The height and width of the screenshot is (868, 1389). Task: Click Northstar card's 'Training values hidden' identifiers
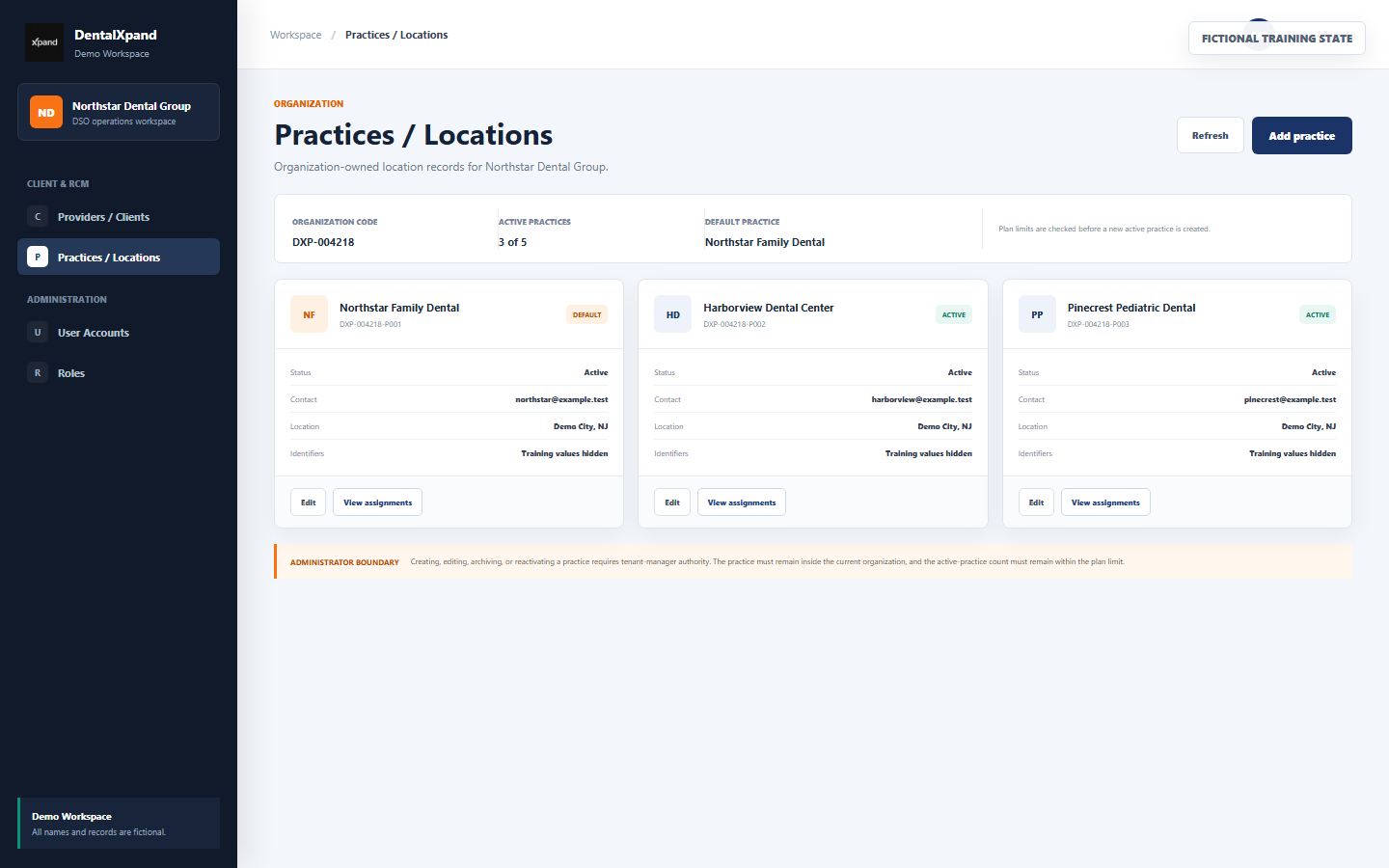point(564,453)
